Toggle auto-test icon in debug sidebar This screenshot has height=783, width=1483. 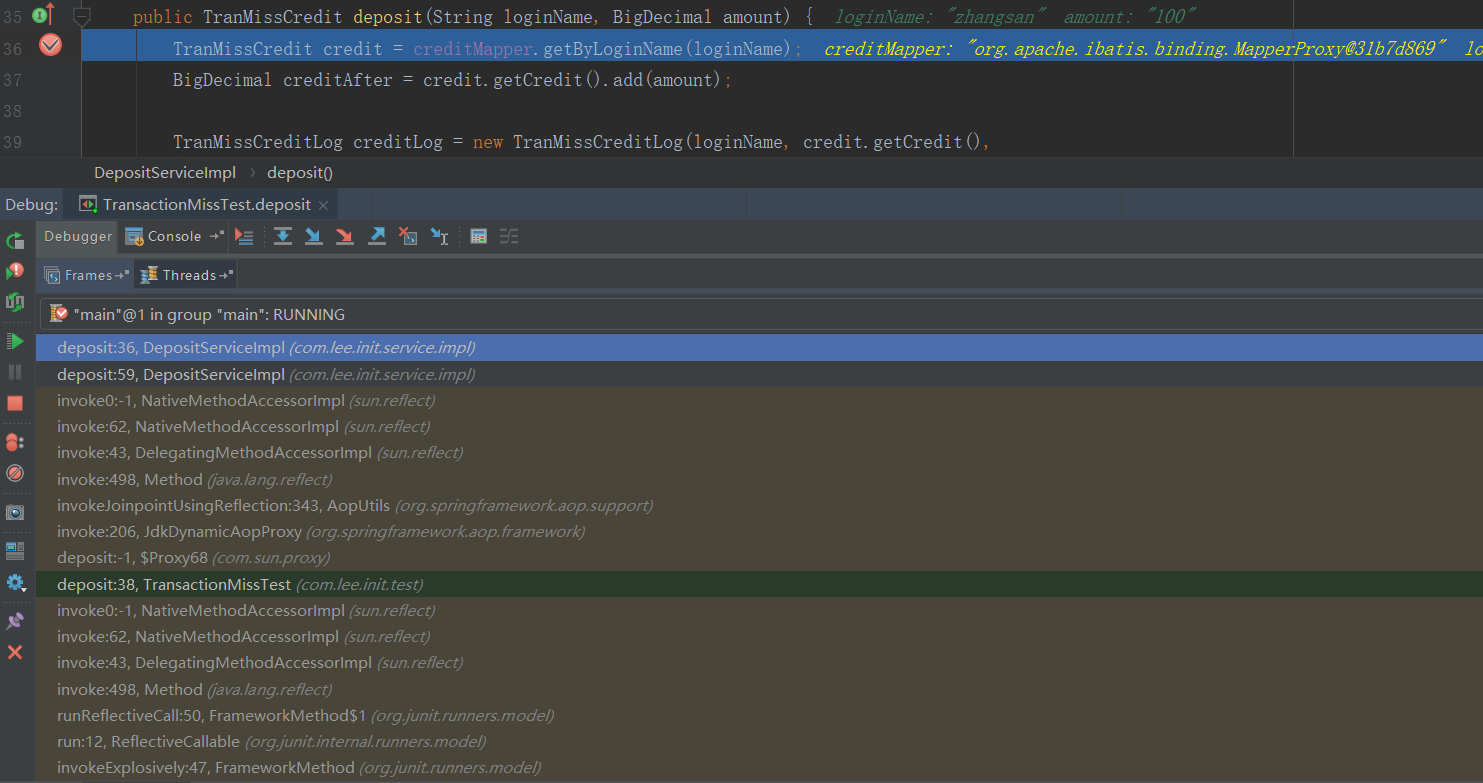click(x=15, y=301)
